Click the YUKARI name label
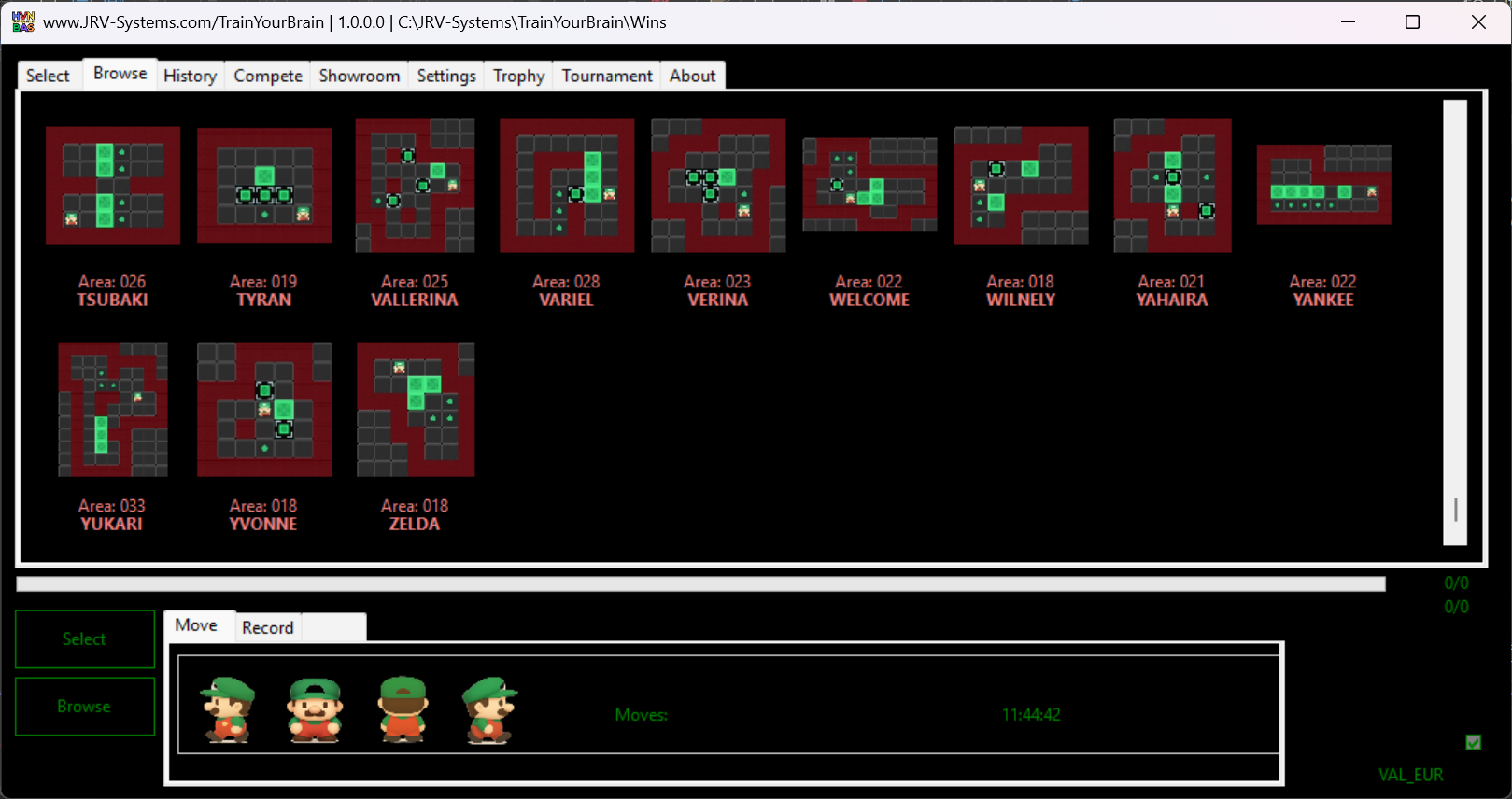1512x799 pixels. [x=112, y=524]
